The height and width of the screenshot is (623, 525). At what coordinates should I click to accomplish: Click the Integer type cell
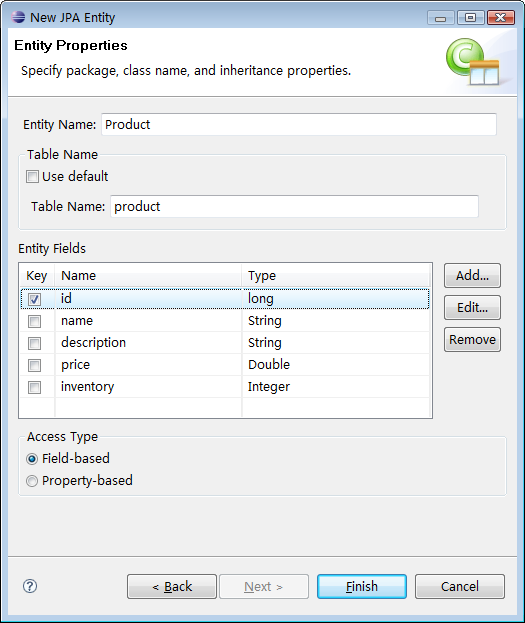269,387
